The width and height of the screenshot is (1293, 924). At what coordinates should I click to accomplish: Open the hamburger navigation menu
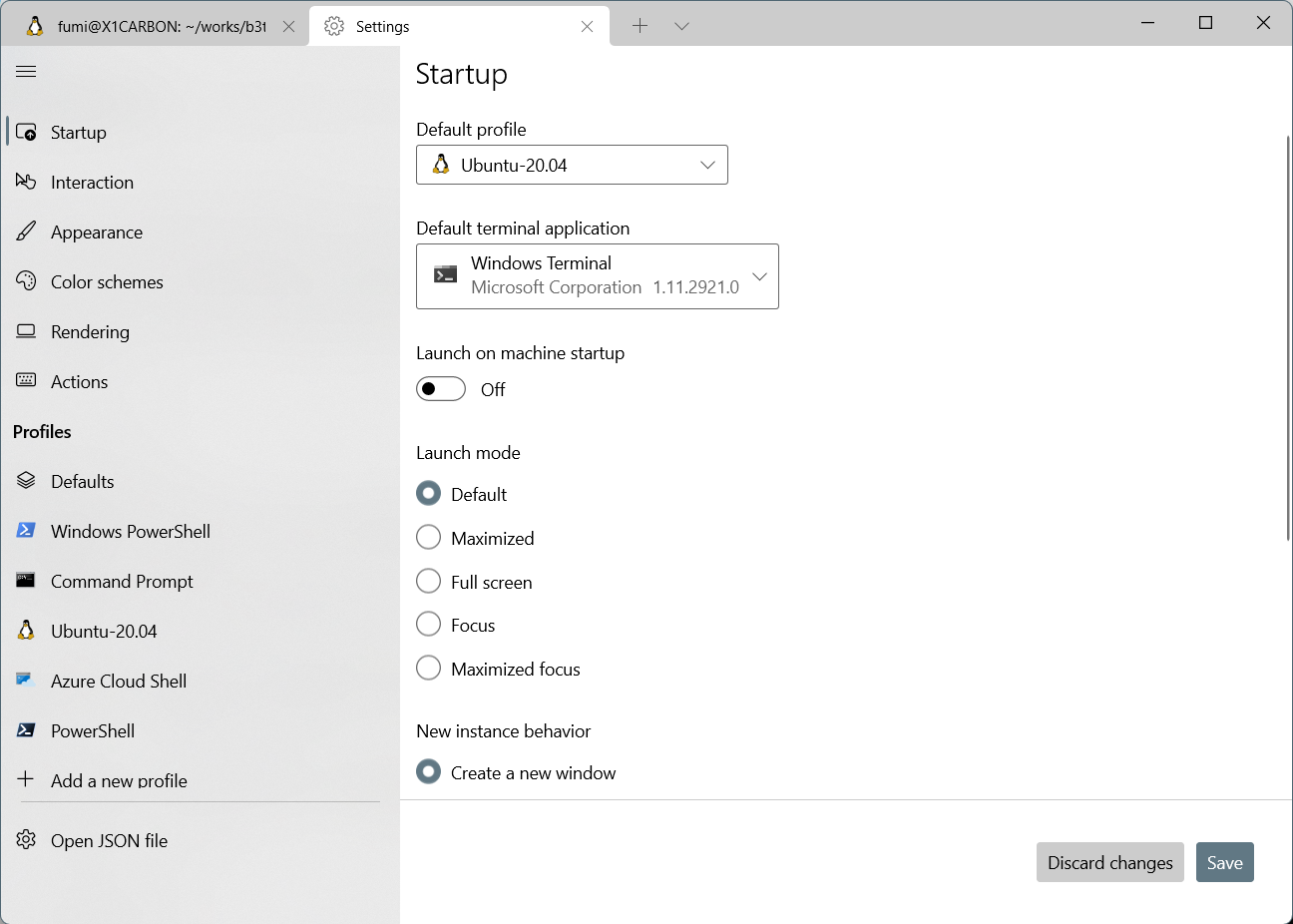pyautogui.click(x=26, y=71)
